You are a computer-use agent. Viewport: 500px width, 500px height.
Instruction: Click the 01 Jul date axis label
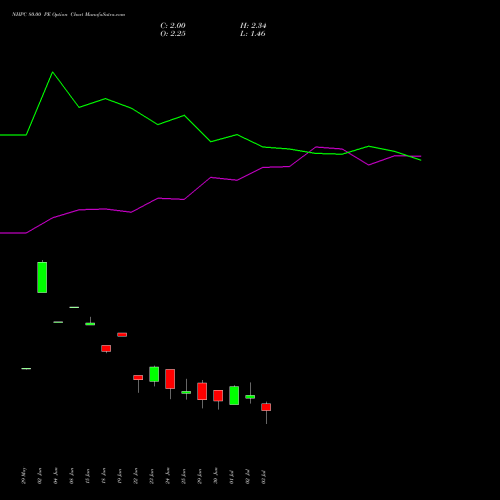point(232,476)
